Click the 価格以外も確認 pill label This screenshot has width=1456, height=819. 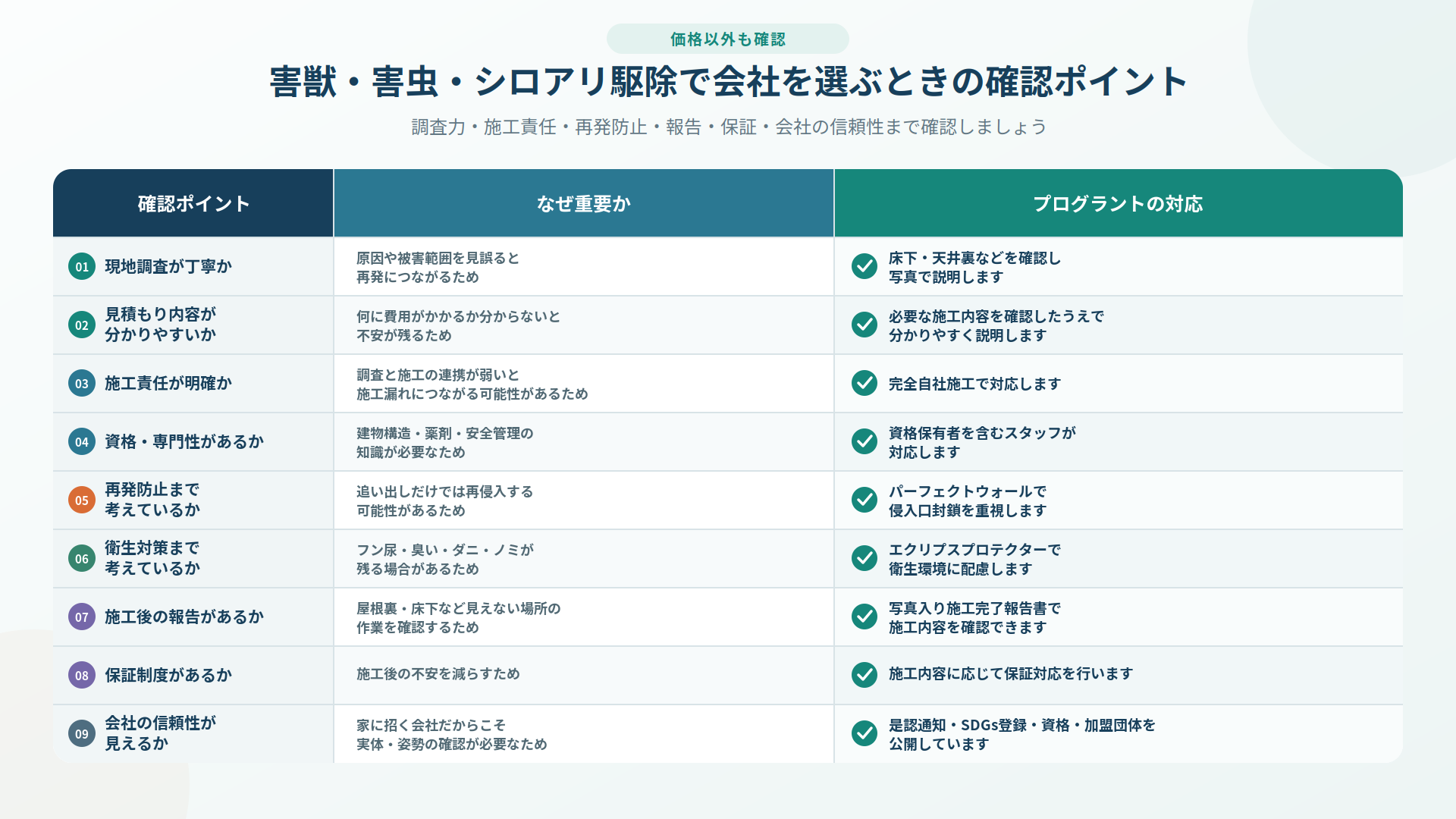728,39
